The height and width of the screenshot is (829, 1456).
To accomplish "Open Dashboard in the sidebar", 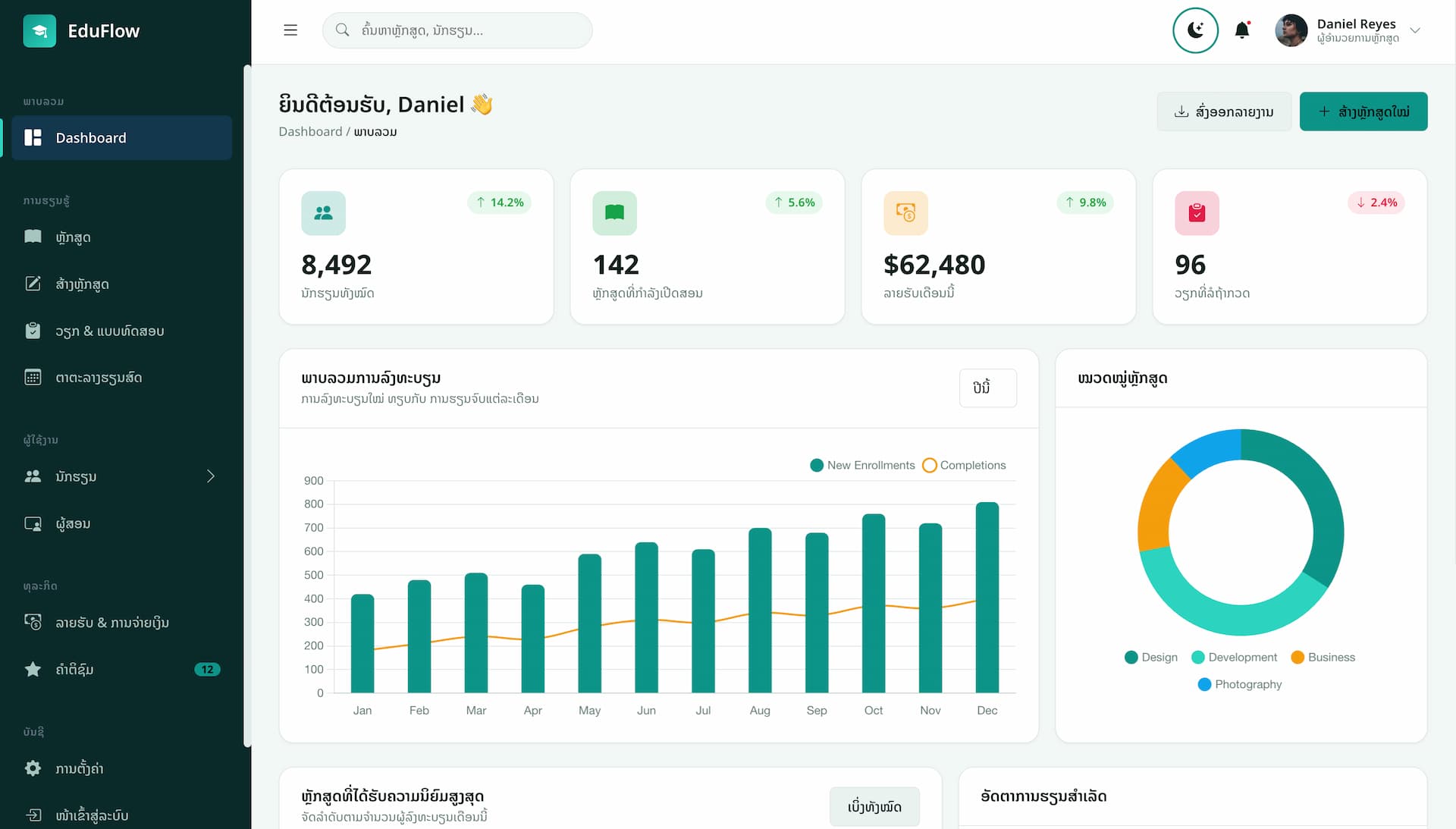I will point(121,138).
